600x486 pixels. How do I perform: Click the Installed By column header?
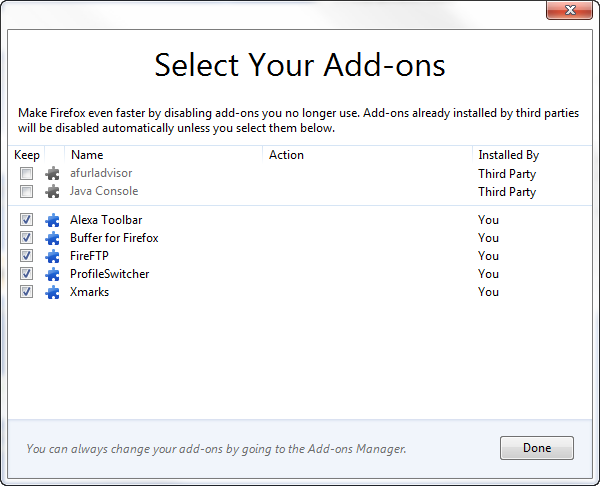click(508, 155)
